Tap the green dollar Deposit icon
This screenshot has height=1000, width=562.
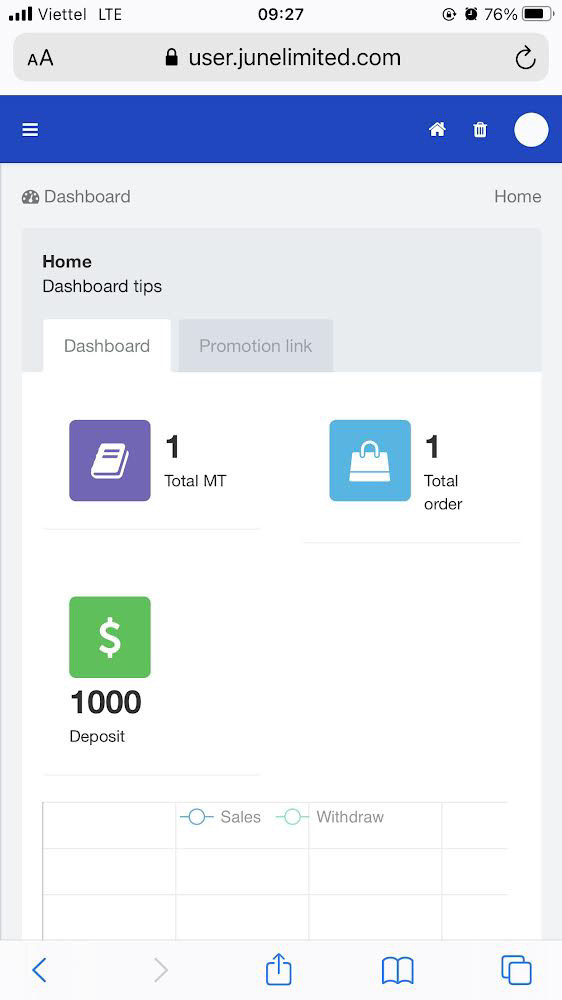110,637
